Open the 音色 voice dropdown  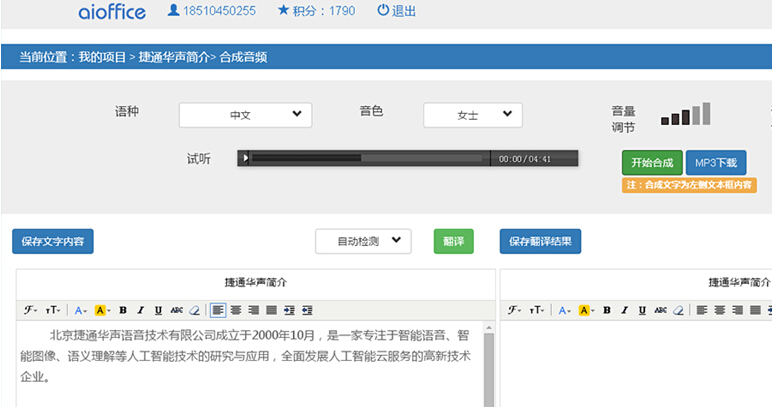pos(473,115)
